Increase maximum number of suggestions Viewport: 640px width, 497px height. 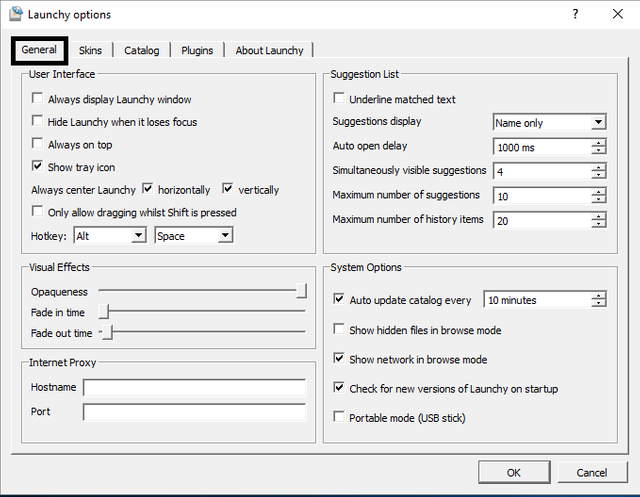point(599,191)
